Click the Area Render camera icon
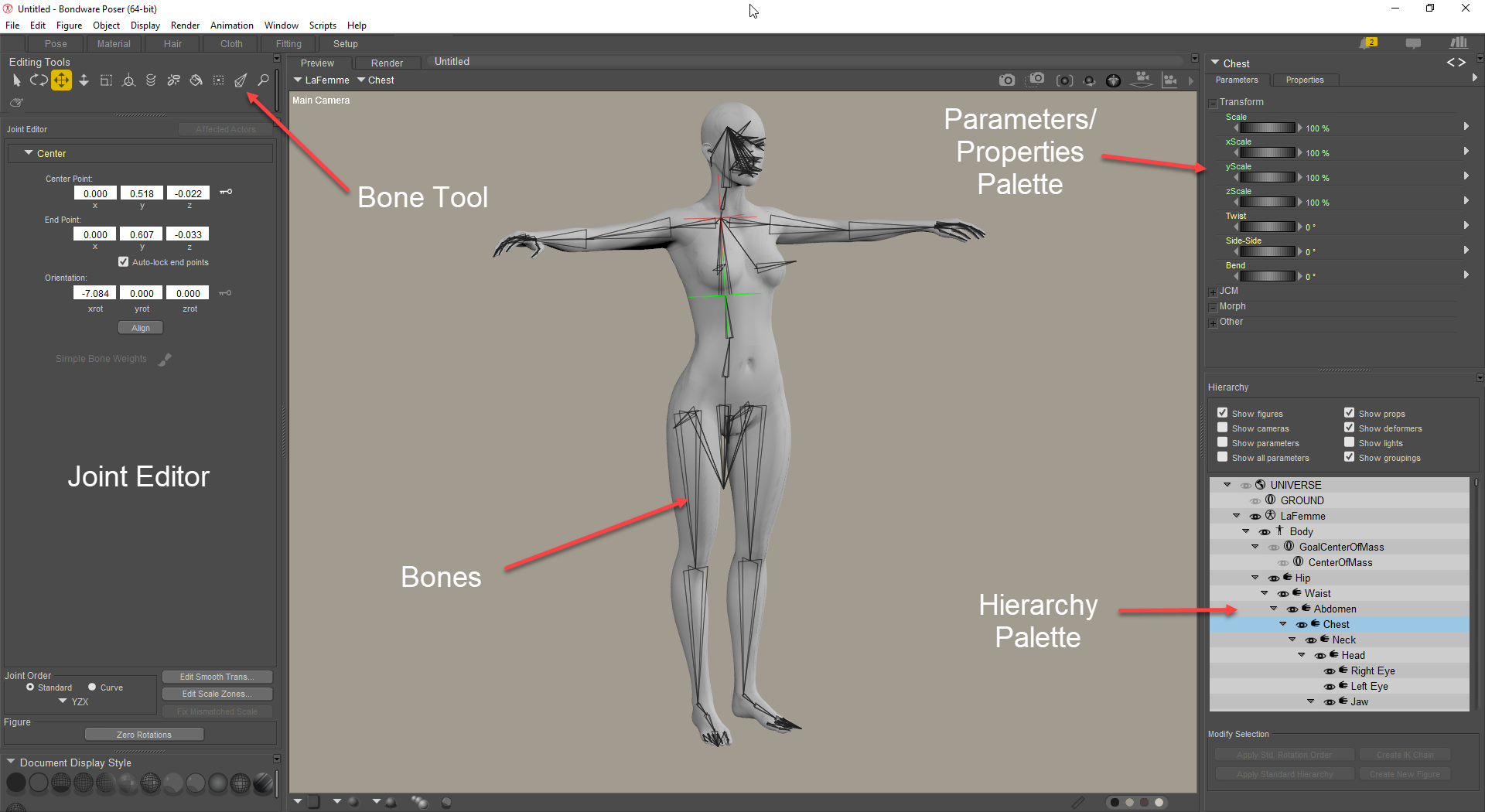Image resolution: width=1485 pixels, height=812 pixels. 1036,80
